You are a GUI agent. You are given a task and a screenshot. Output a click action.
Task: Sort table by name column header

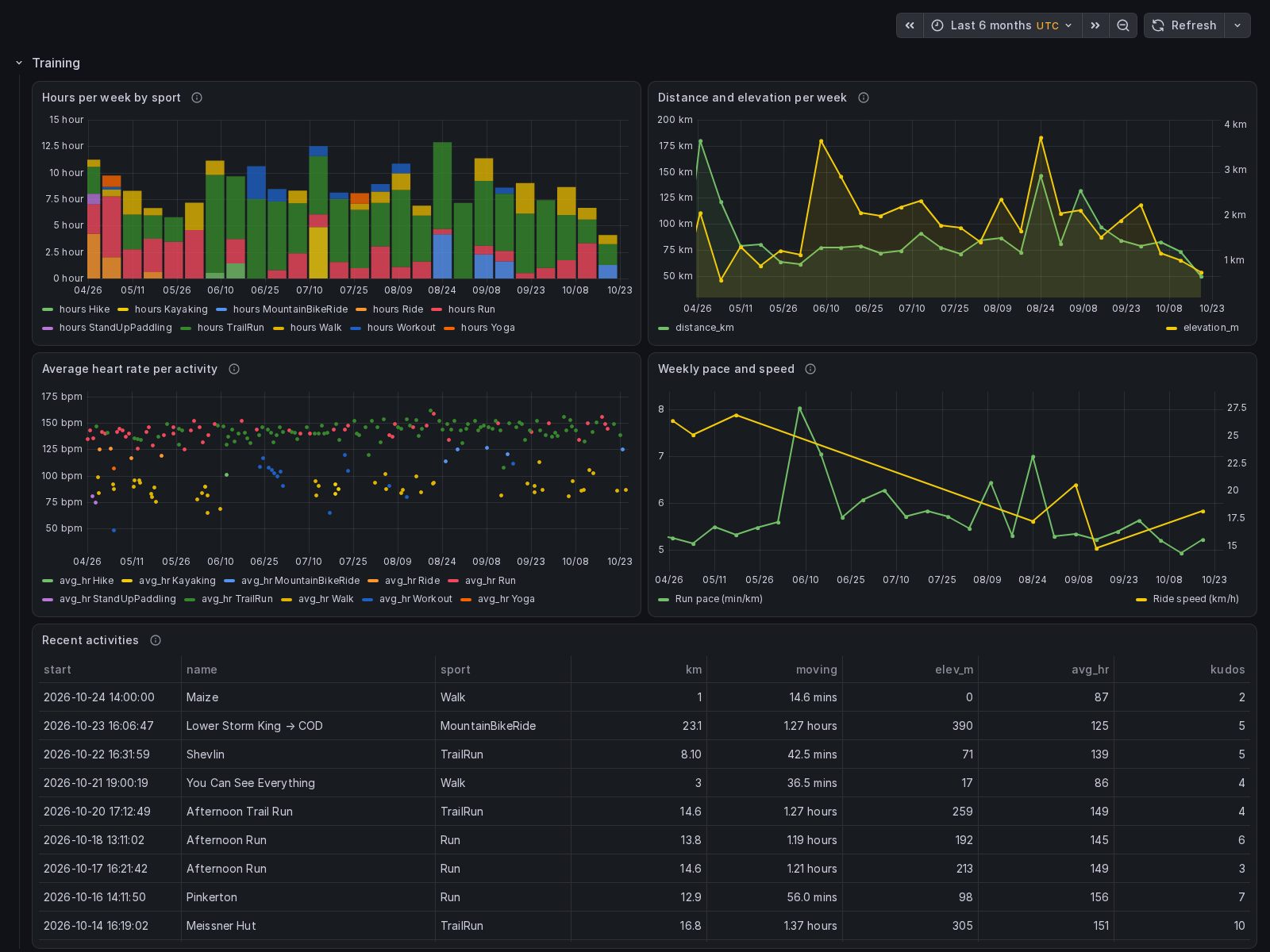(x=202, y=670)
